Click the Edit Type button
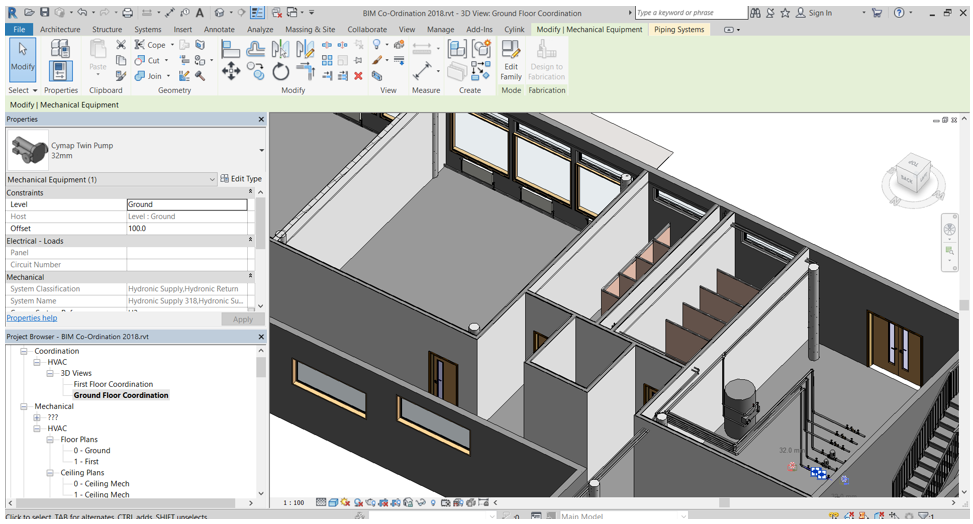 click(241, 179)
